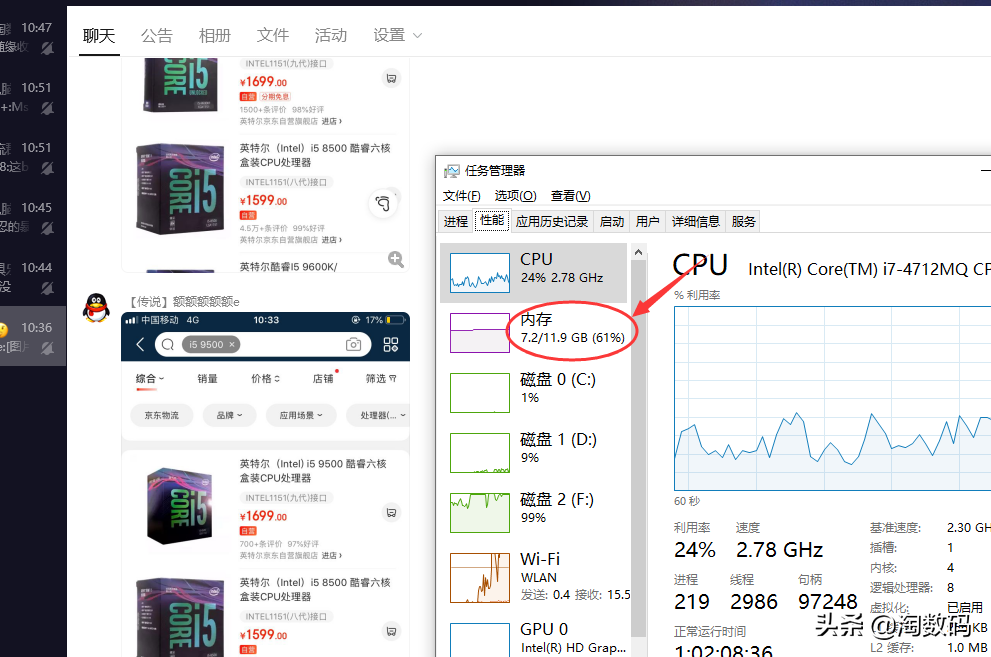
Task: Select CPU graph thumbnail in performance list
Action: tap(480, 273)
